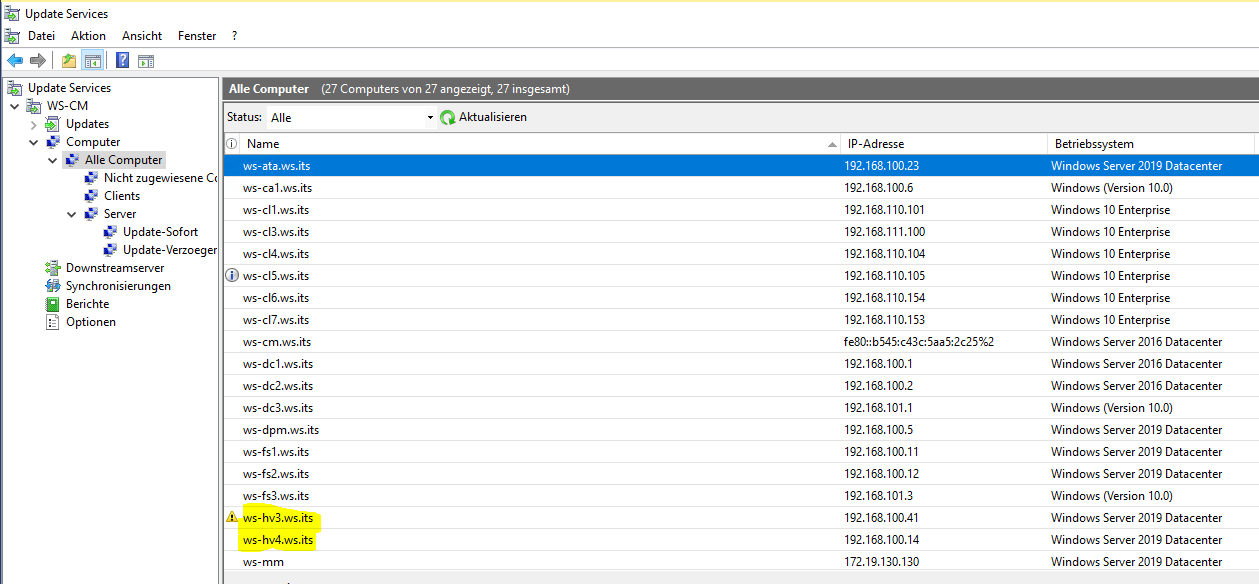Image resolution: width=1259 pixels, height=584 pixels.
Task: Click the Update-Sofort group icon
Action: pyautogui.click(x=110, y=232)
